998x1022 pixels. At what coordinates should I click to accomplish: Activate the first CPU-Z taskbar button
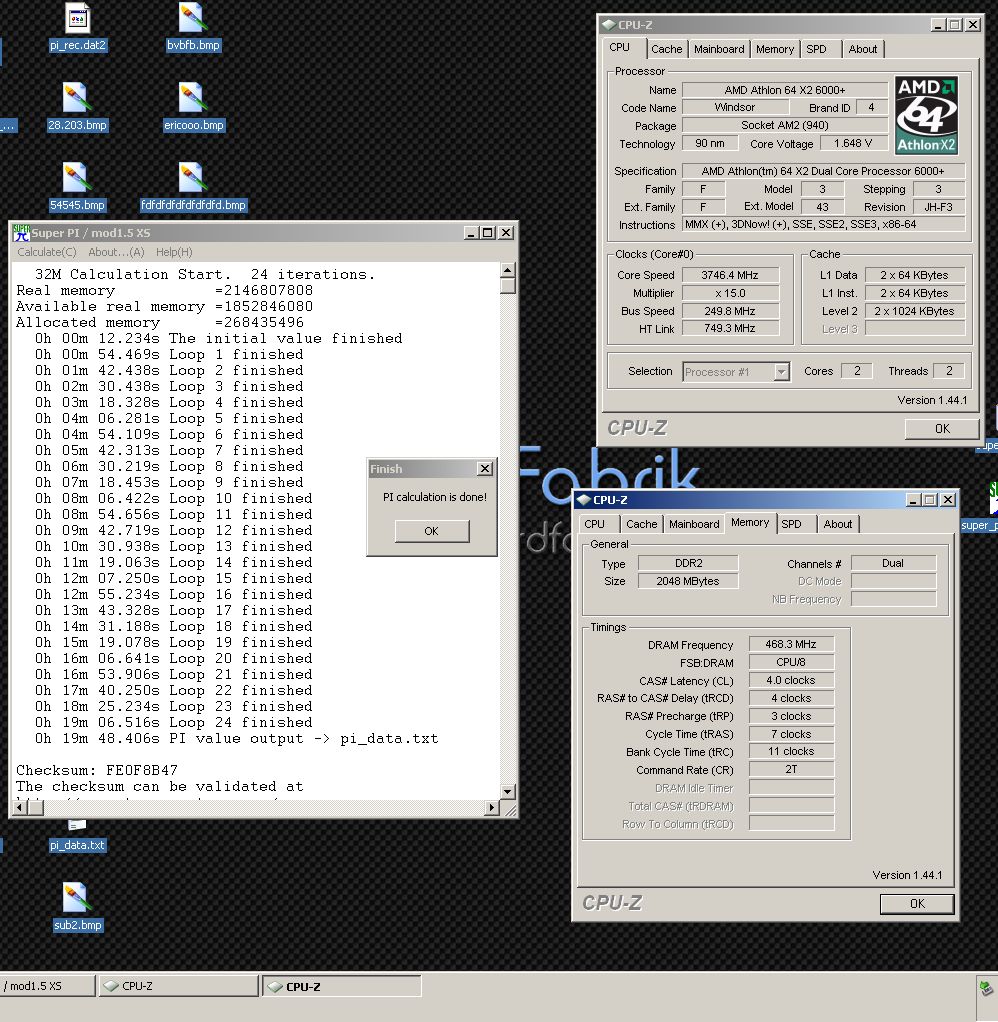(x=178, y=986)
